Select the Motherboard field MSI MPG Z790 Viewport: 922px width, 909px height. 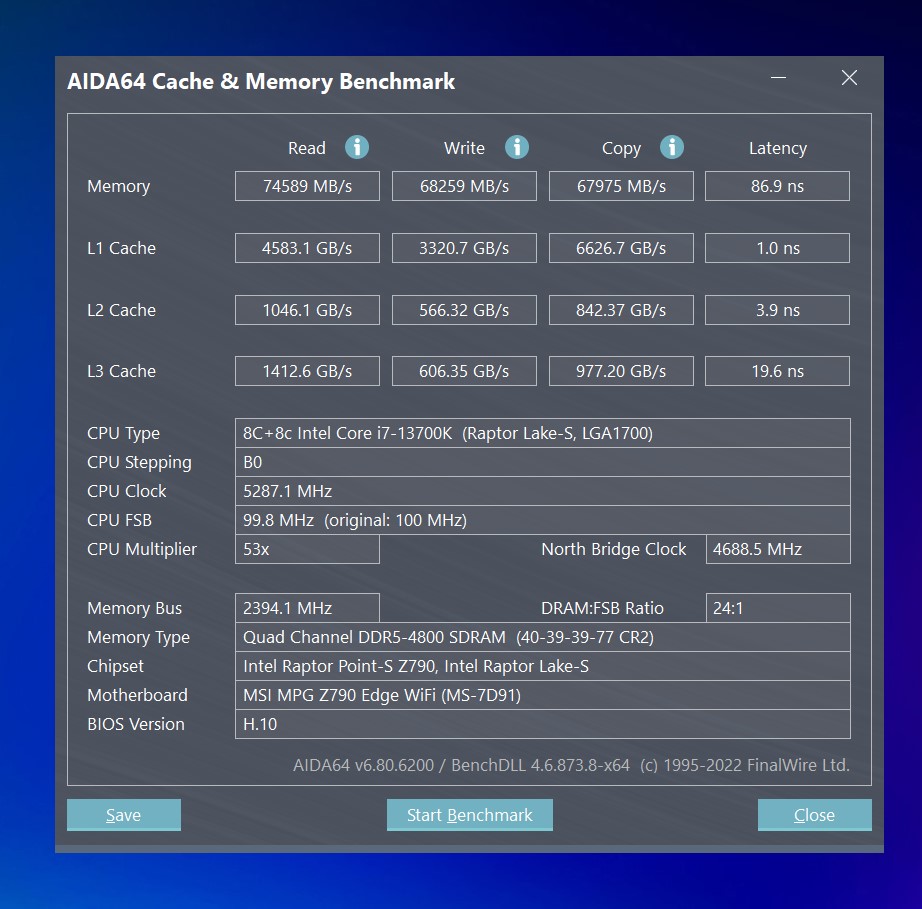[543, 694]
